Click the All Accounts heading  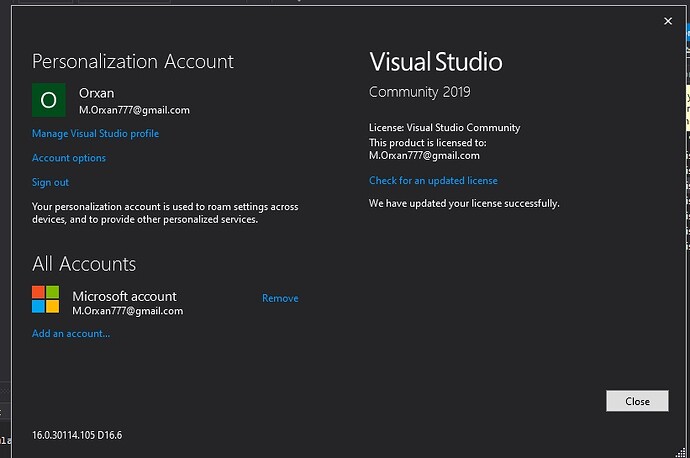(84, 264)
